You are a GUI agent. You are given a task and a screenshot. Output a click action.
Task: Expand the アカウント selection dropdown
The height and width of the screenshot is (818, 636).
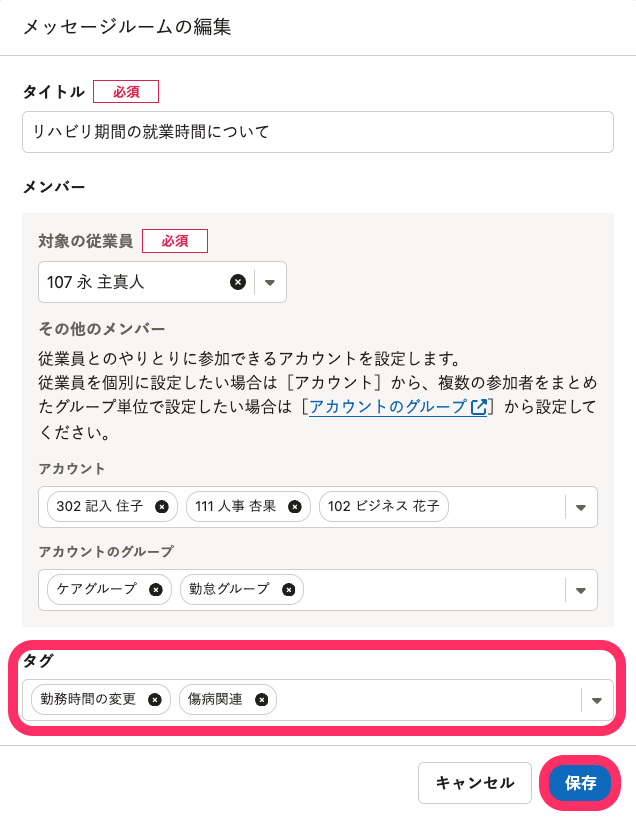tap(580, 508)
